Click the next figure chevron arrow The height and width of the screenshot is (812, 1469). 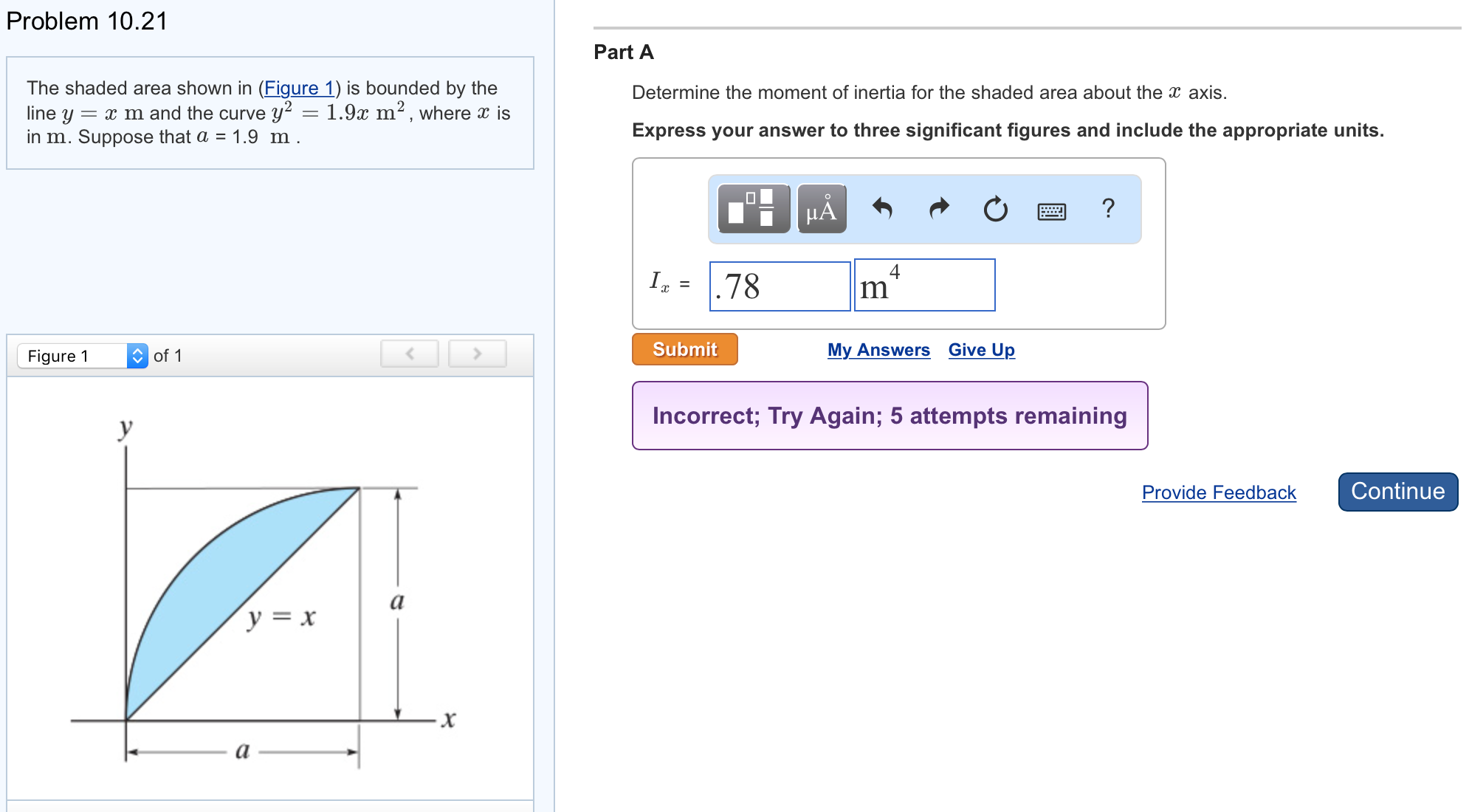pos(477,353)
